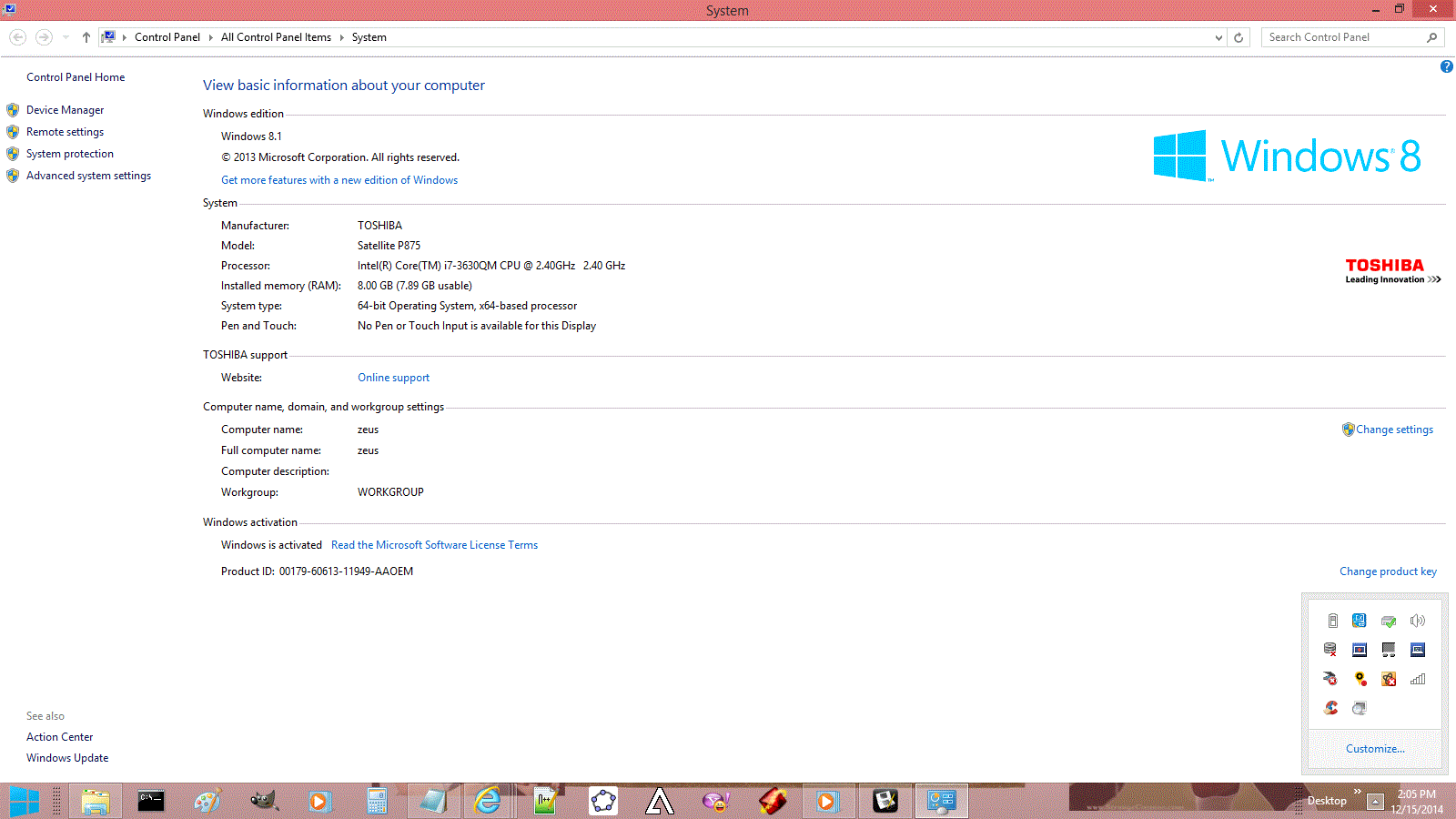Open the recent locations dropdown arrow
Viewport: 1456px width, 819px height.
(x=66, y=37)
